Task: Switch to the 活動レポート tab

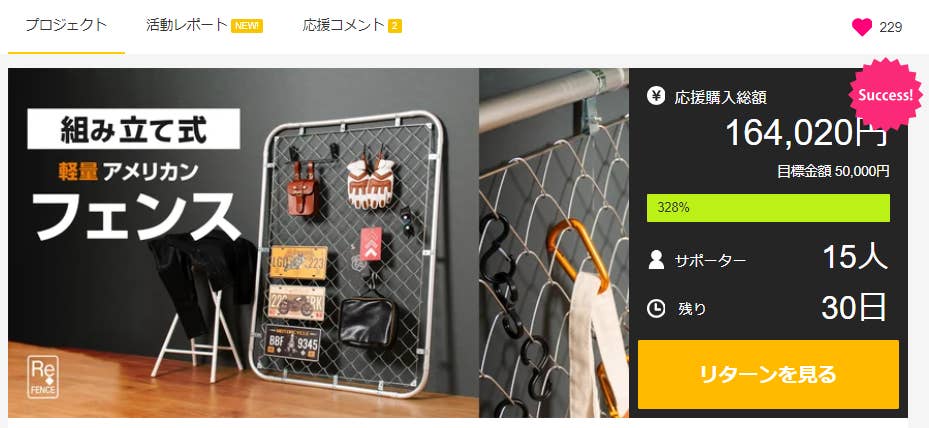Action: coord(187,25)
